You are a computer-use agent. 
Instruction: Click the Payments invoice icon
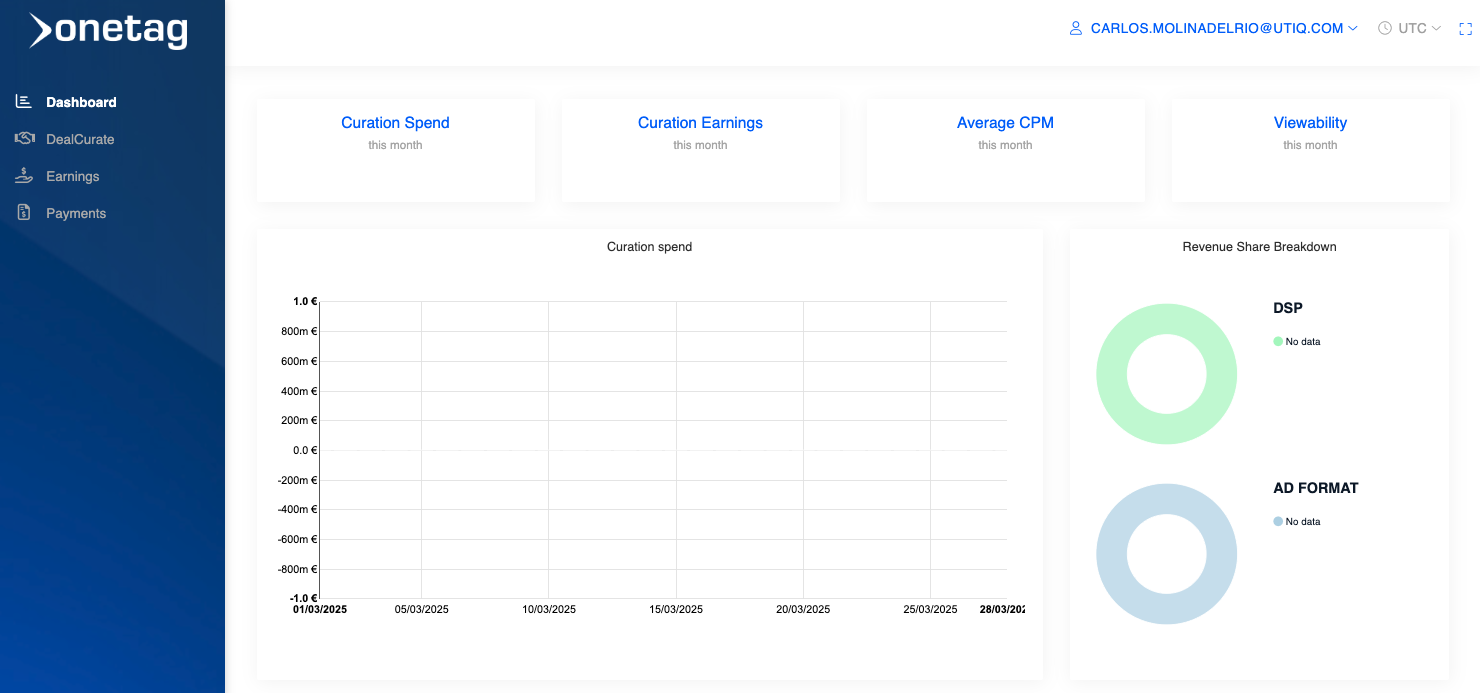pos(24,213)
